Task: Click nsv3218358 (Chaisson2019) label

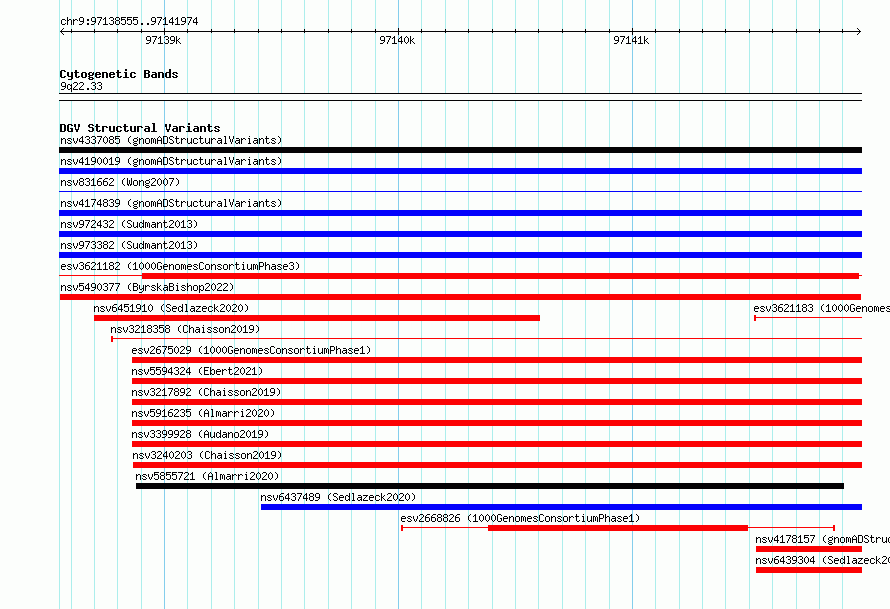Action: [x=185, y=329]
